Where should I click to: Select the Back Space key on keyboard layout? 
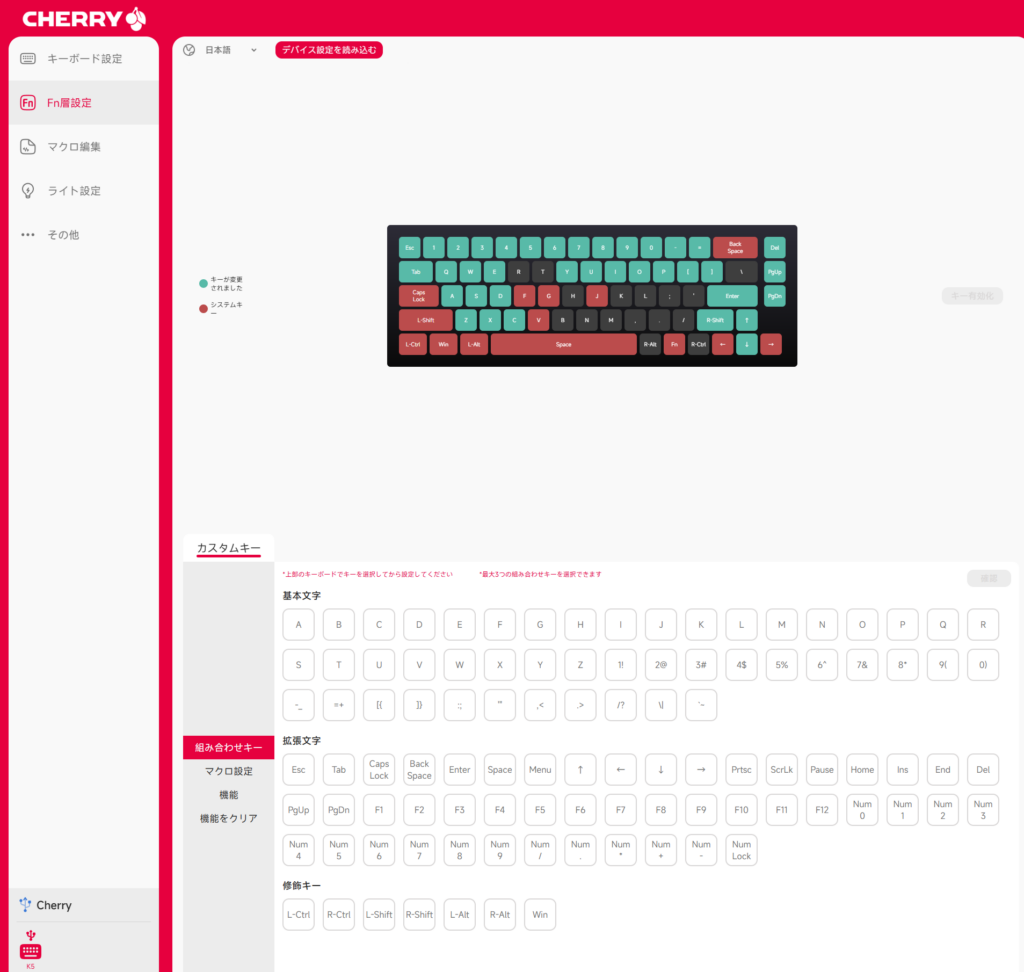pos(735,247)
